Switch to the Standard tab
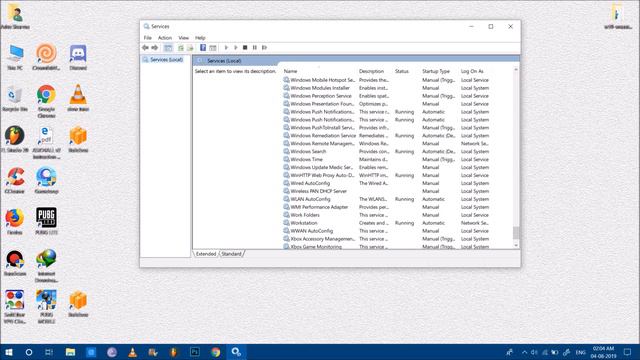 (231, 254)
